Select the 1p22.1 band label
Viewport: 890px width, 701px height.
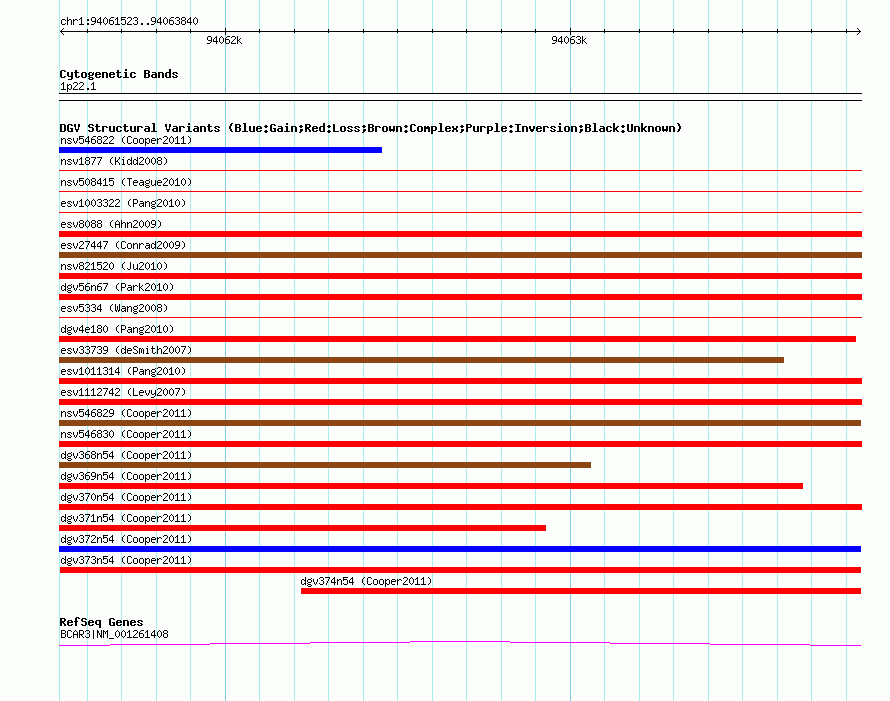[78, 86]
